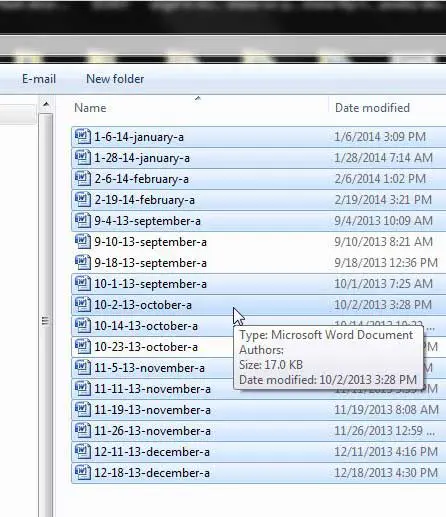Image resolution: width=446 pixels, height=517 pixels.
Task: Click the date 12/11/2013 4:16 PM
Action: coord(386,452)
